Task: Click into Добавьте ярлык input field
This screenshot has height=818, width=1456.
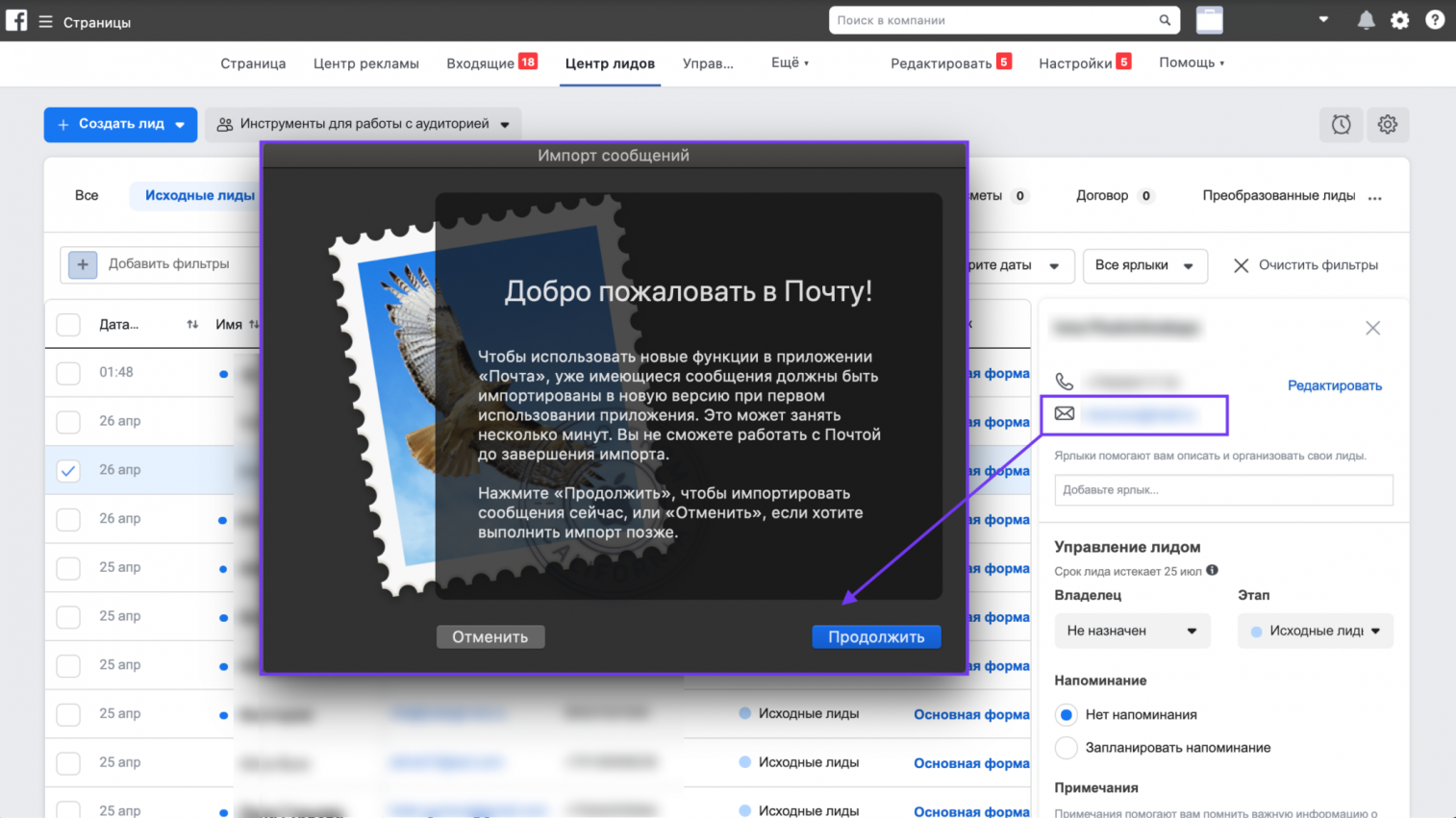Action: click(x=1223, y=490)
